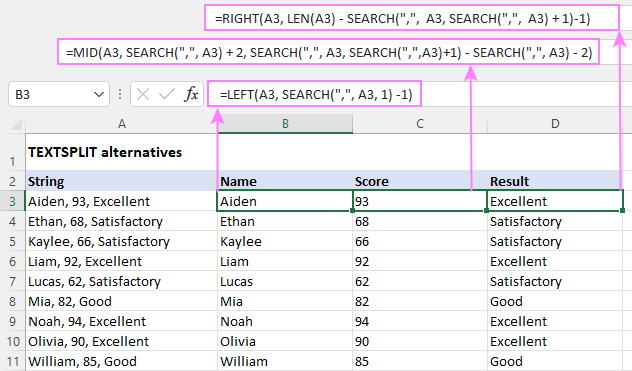Click the Name Box showing B3

[59, 94]
